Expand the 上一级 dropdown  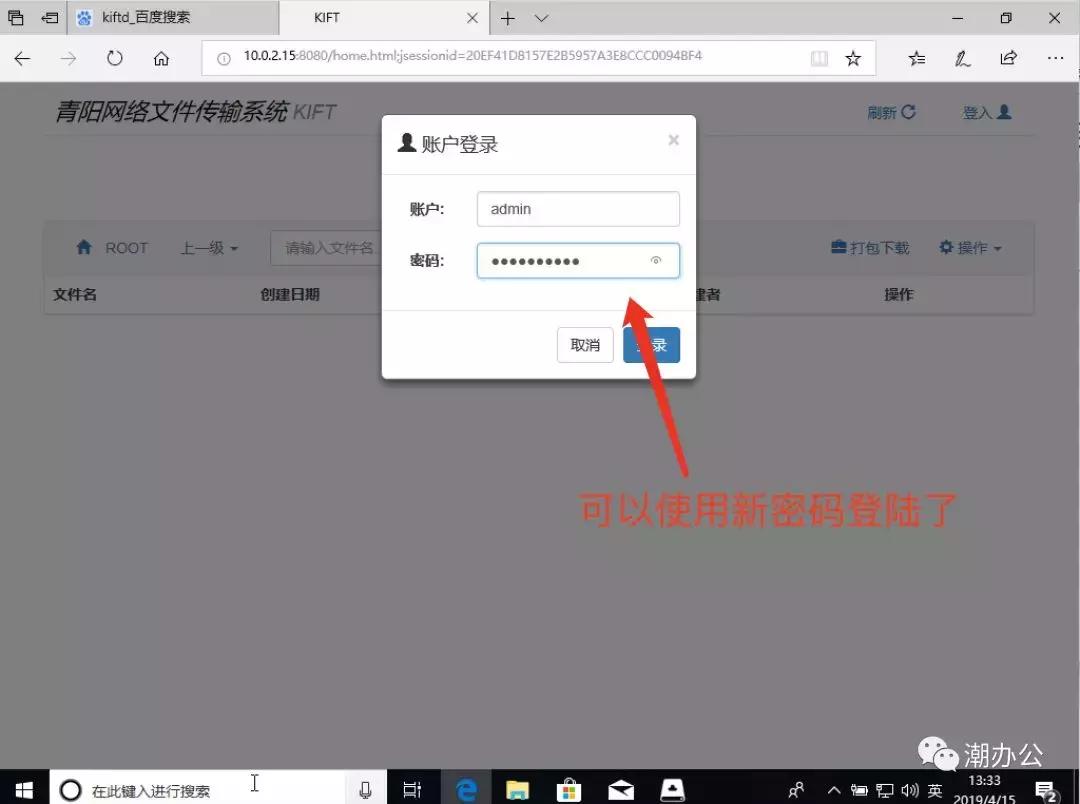point(207,247)
